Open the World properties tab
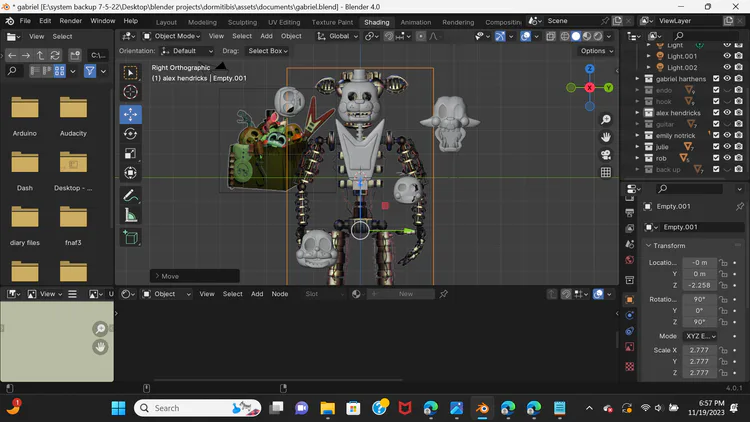This screenshot has width=750, height=422. point(629,260)
